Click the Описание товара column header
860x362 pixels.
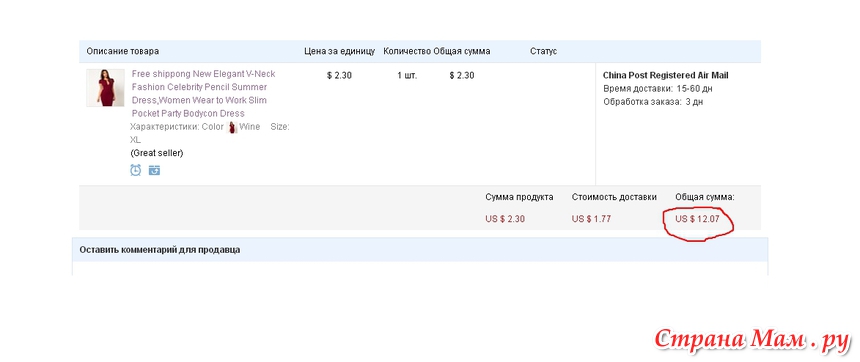click(123, 51)
